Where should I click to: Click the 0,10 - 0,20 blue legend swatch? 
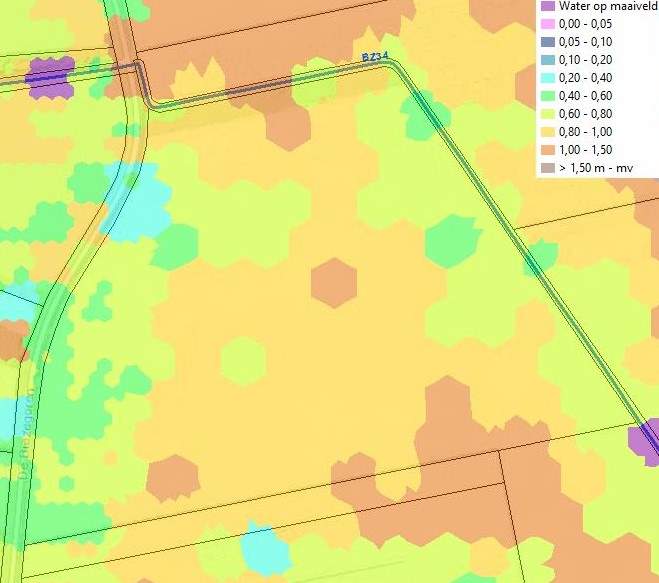click(x=548, y=60)
